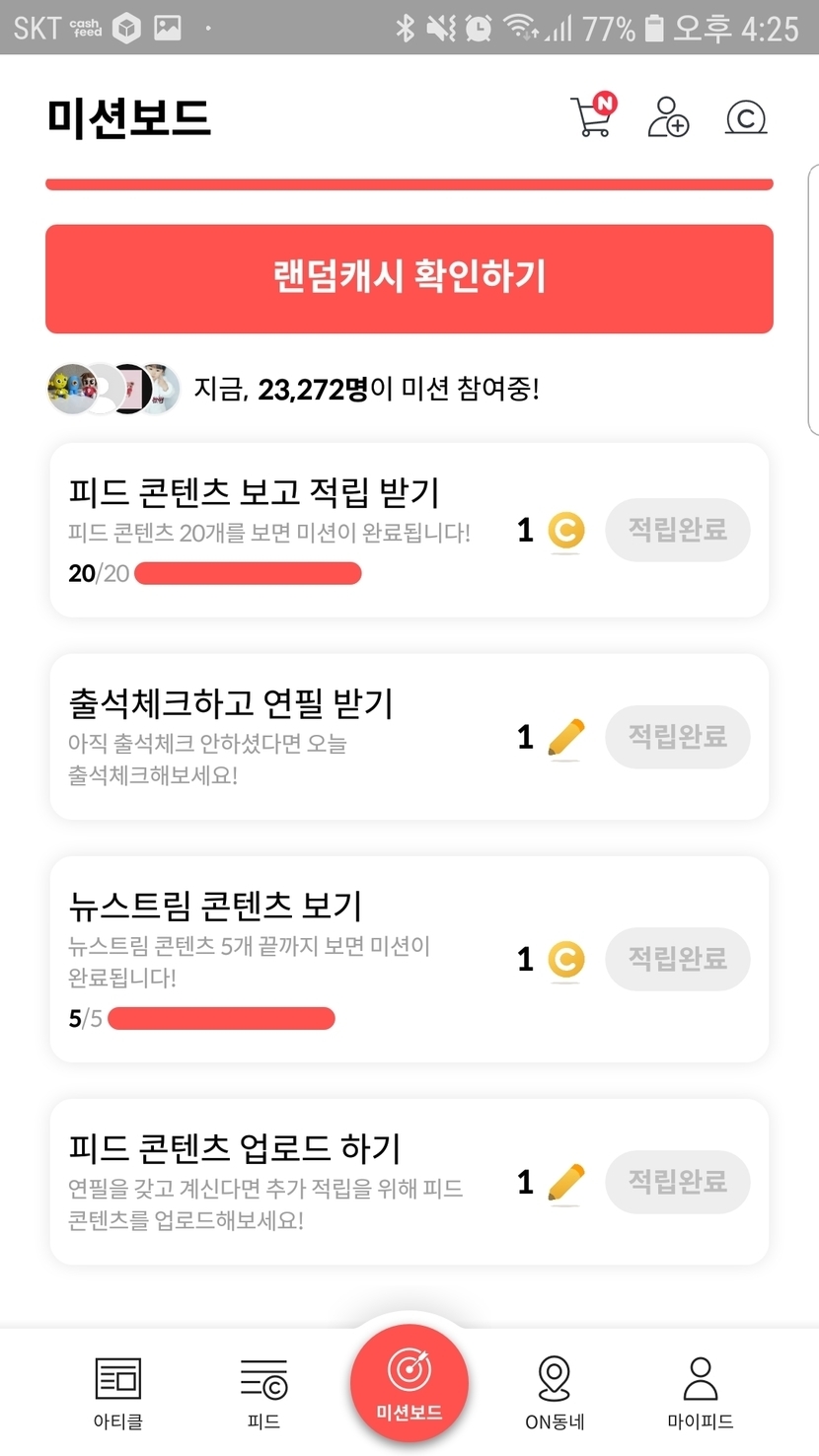Tap the pencil icon in upload mission
819x1456 pixels.
(565, 1182)
